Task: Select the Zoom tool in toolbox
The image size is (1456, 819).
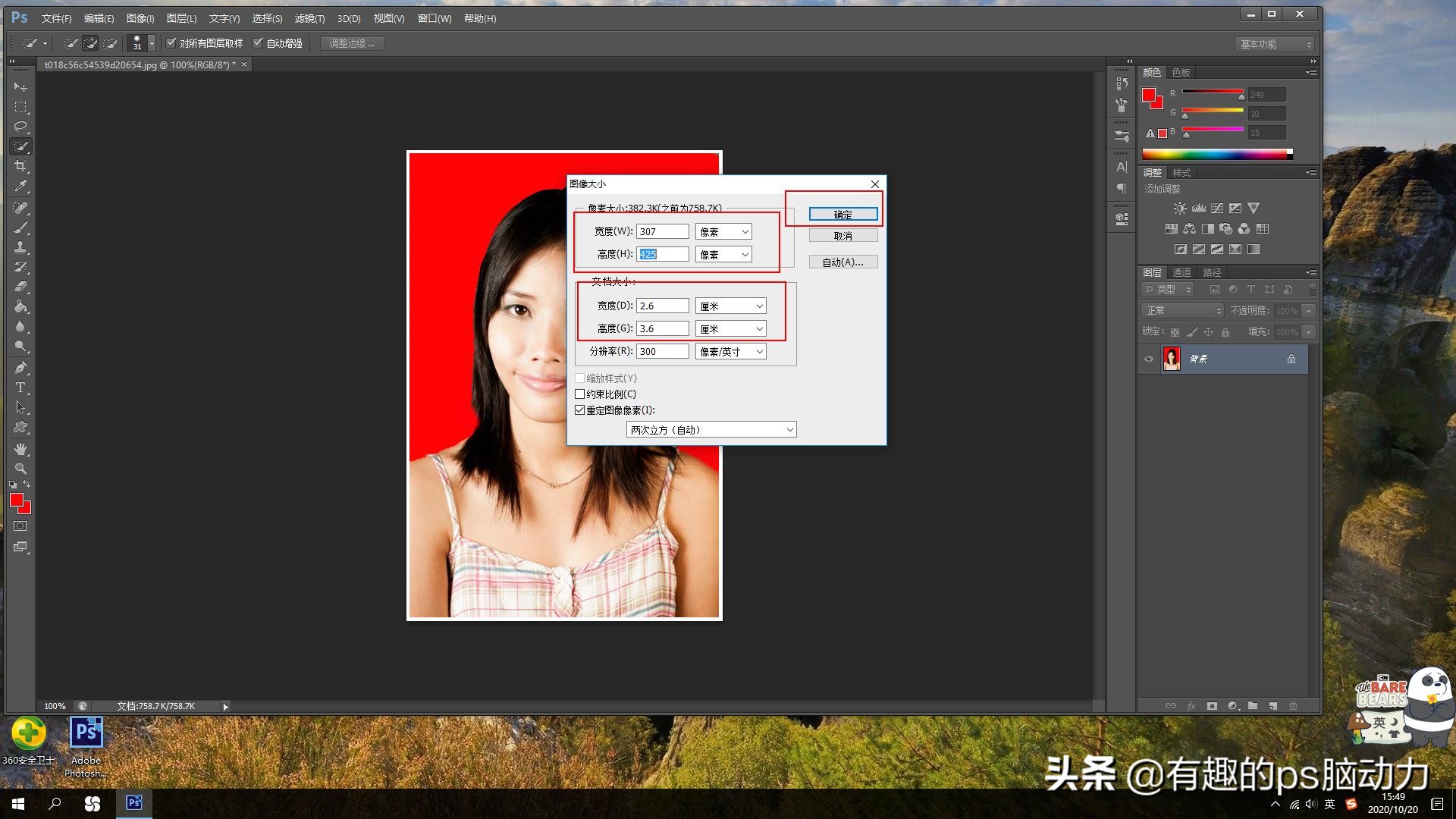Action: click(20, 469)
